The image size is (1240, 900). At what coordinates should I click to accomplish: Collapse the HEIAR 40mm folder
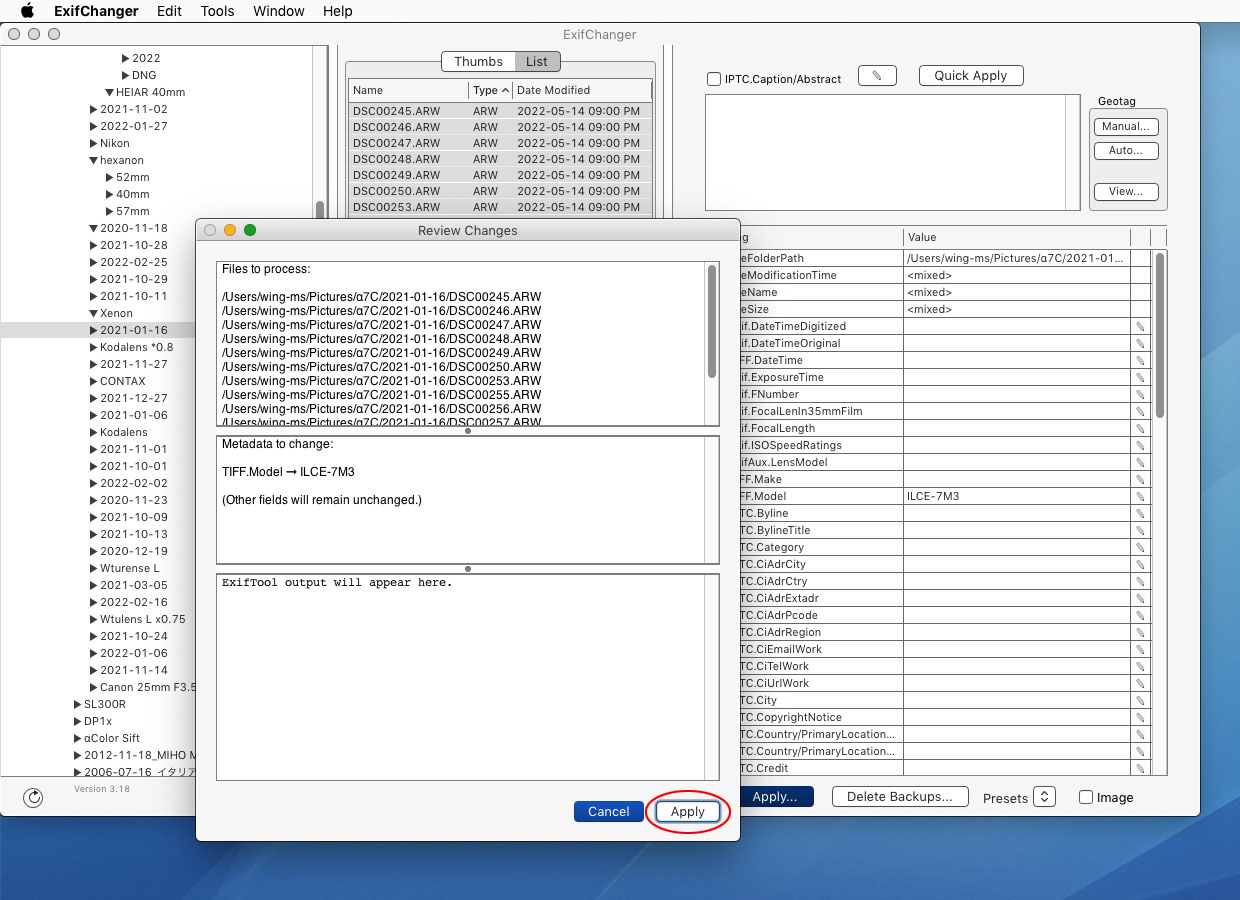pos(108,92)
